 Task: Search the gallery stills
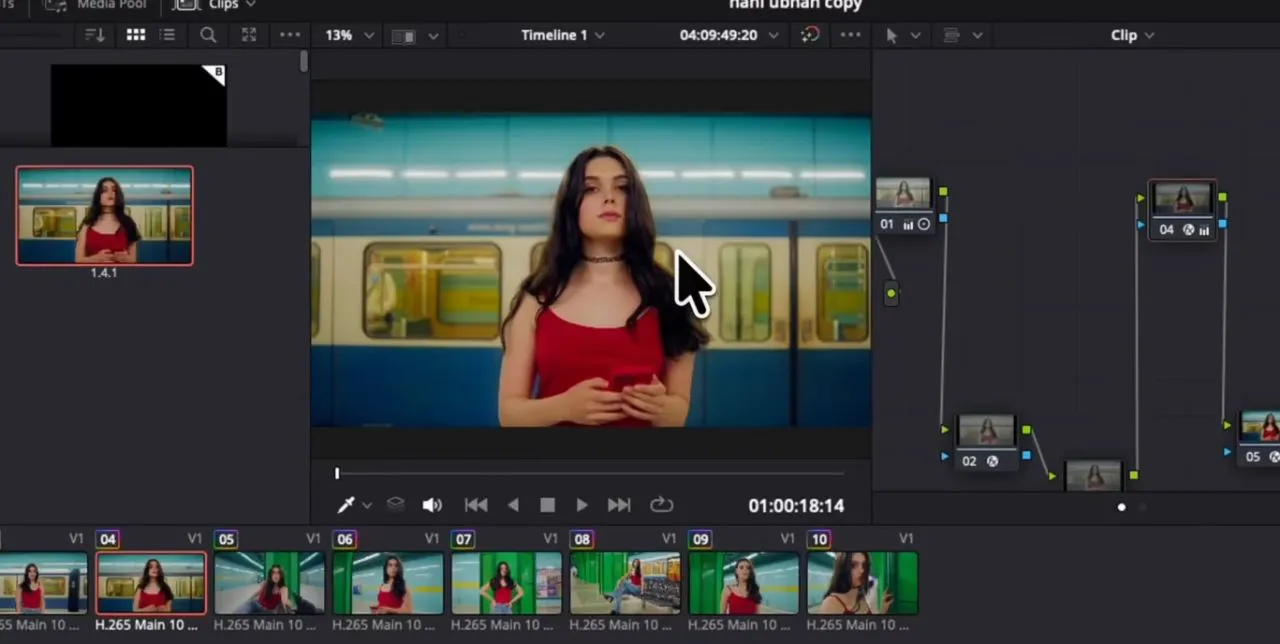208,35
